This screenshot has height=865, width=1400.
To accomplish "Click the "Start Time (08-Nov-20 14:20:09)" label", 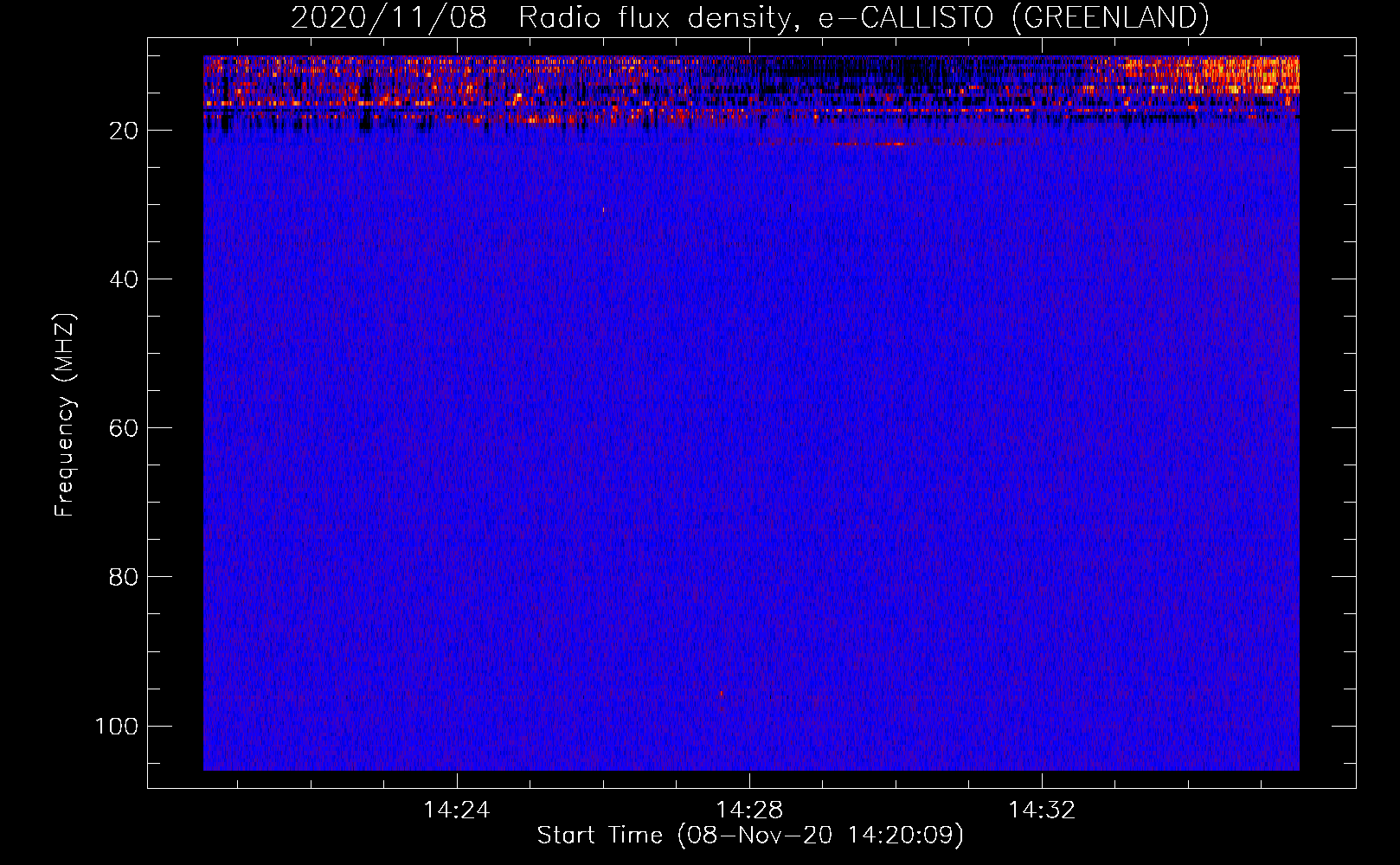I will (x=750, y=836).
